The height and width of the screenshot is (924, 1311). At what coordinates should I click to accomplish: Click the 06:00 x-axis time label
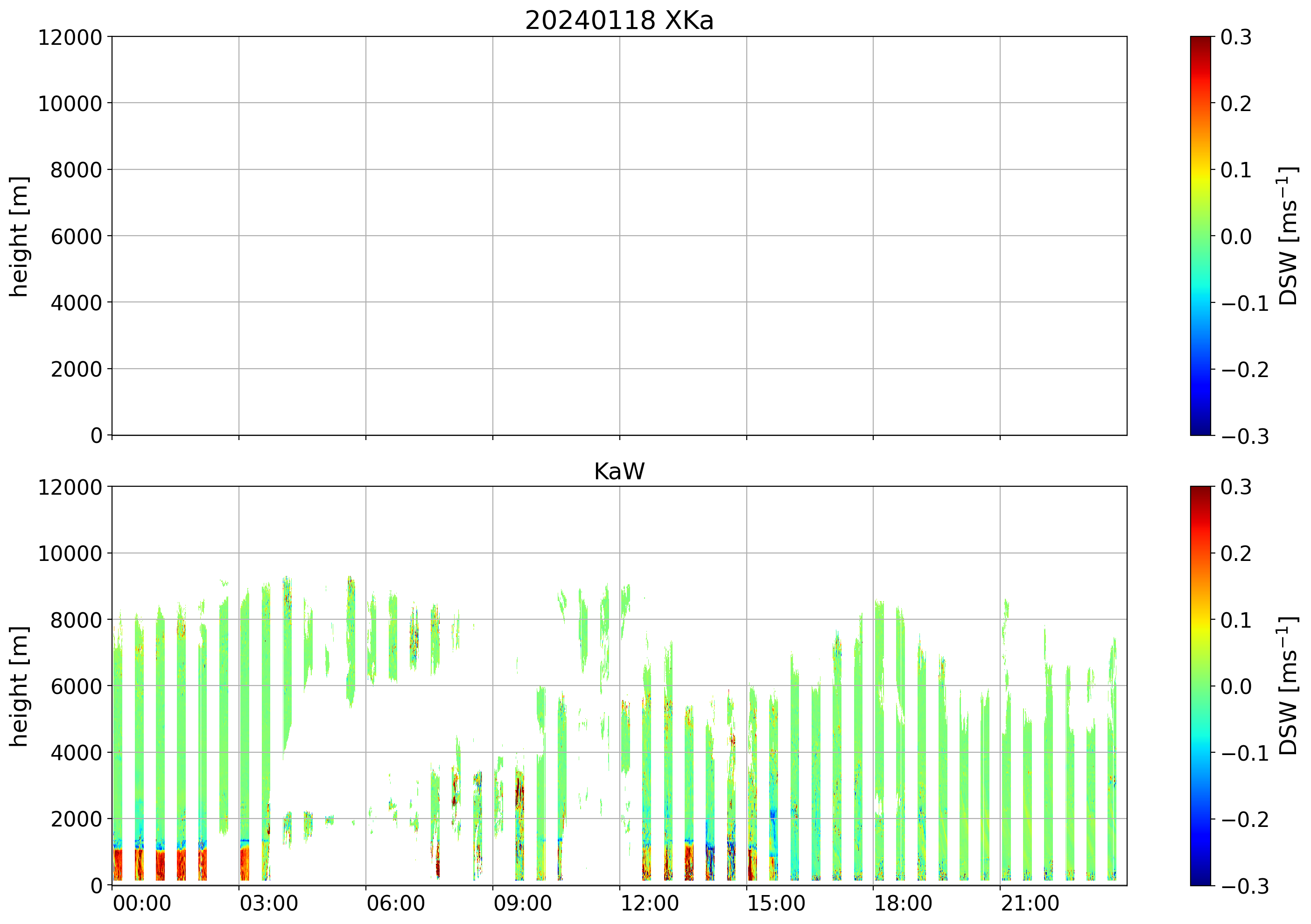pyautogui.click(x=396, y=903)
